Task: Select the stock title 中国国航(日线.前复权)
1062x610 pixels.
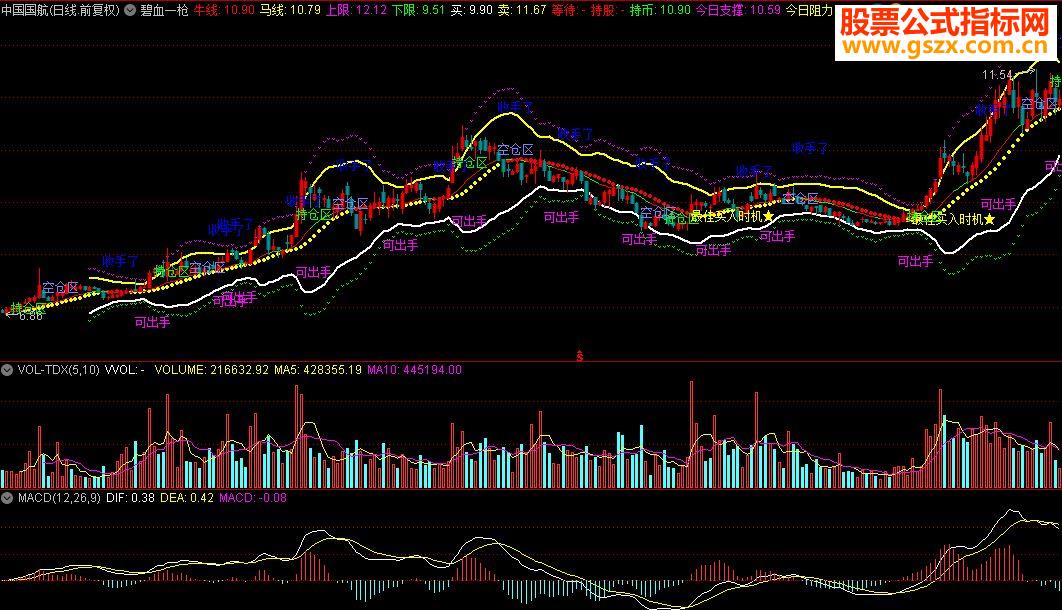Action: click(x=60, y=10)
